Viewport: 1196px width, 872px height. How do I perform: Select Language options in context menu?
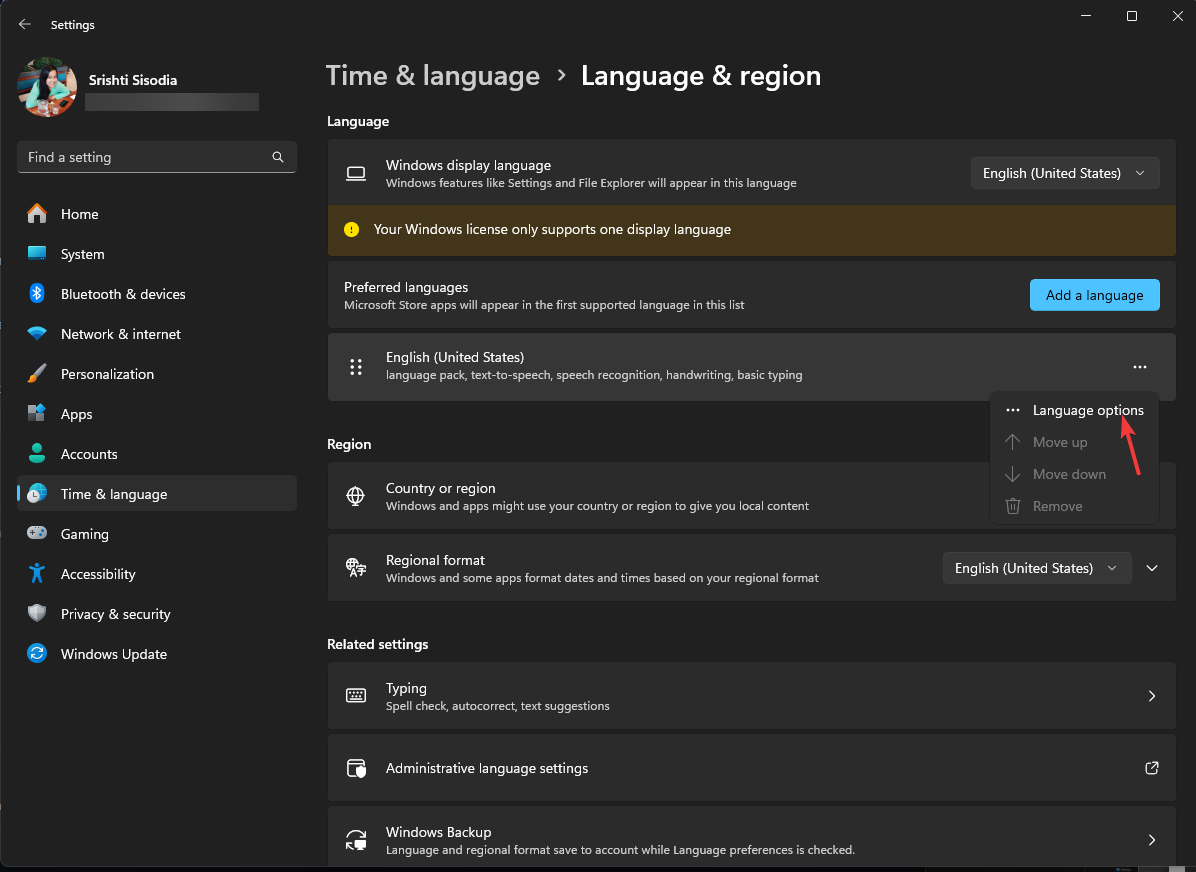click(1087, 410)
